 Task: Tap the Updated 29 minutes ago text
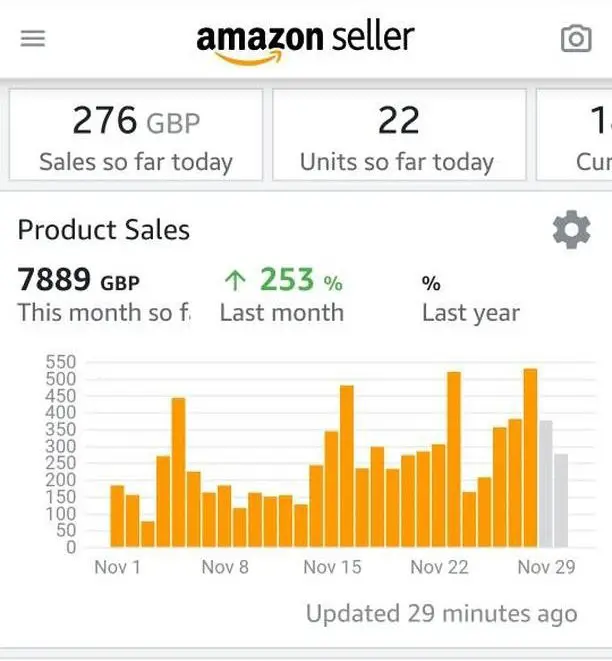click(442, 613)
